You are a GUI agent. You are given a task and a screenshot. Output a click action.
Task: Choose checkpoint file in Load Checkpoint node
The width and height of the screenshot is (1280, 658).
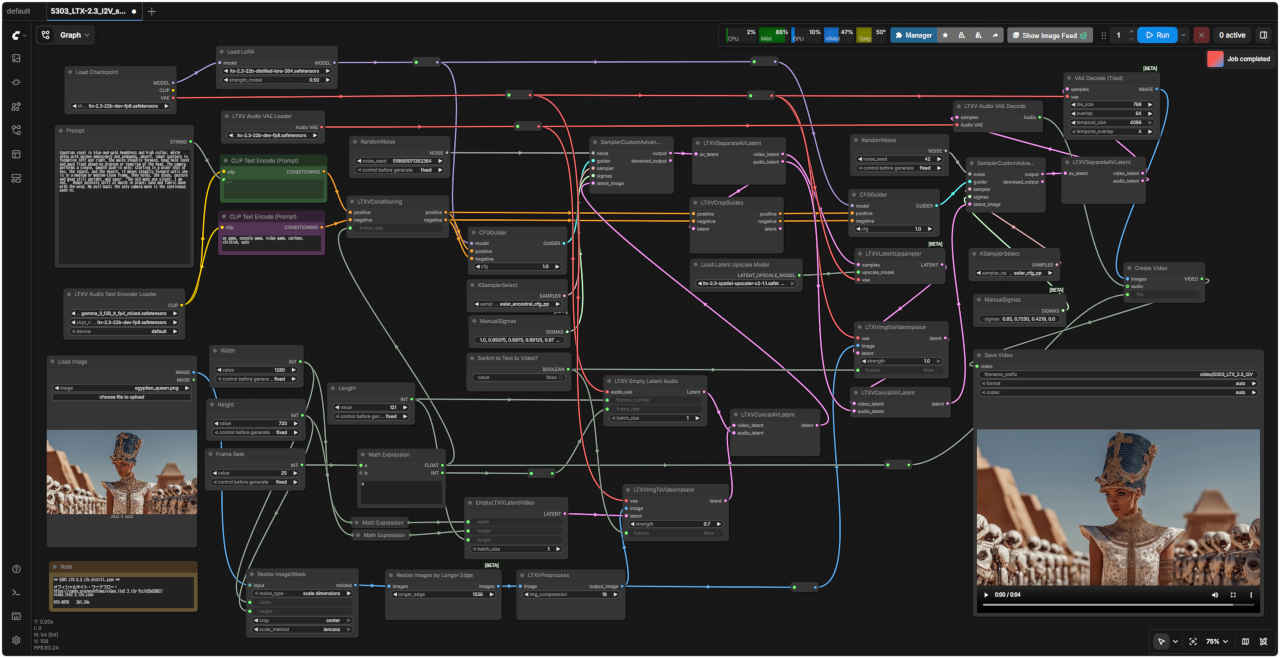120,106
